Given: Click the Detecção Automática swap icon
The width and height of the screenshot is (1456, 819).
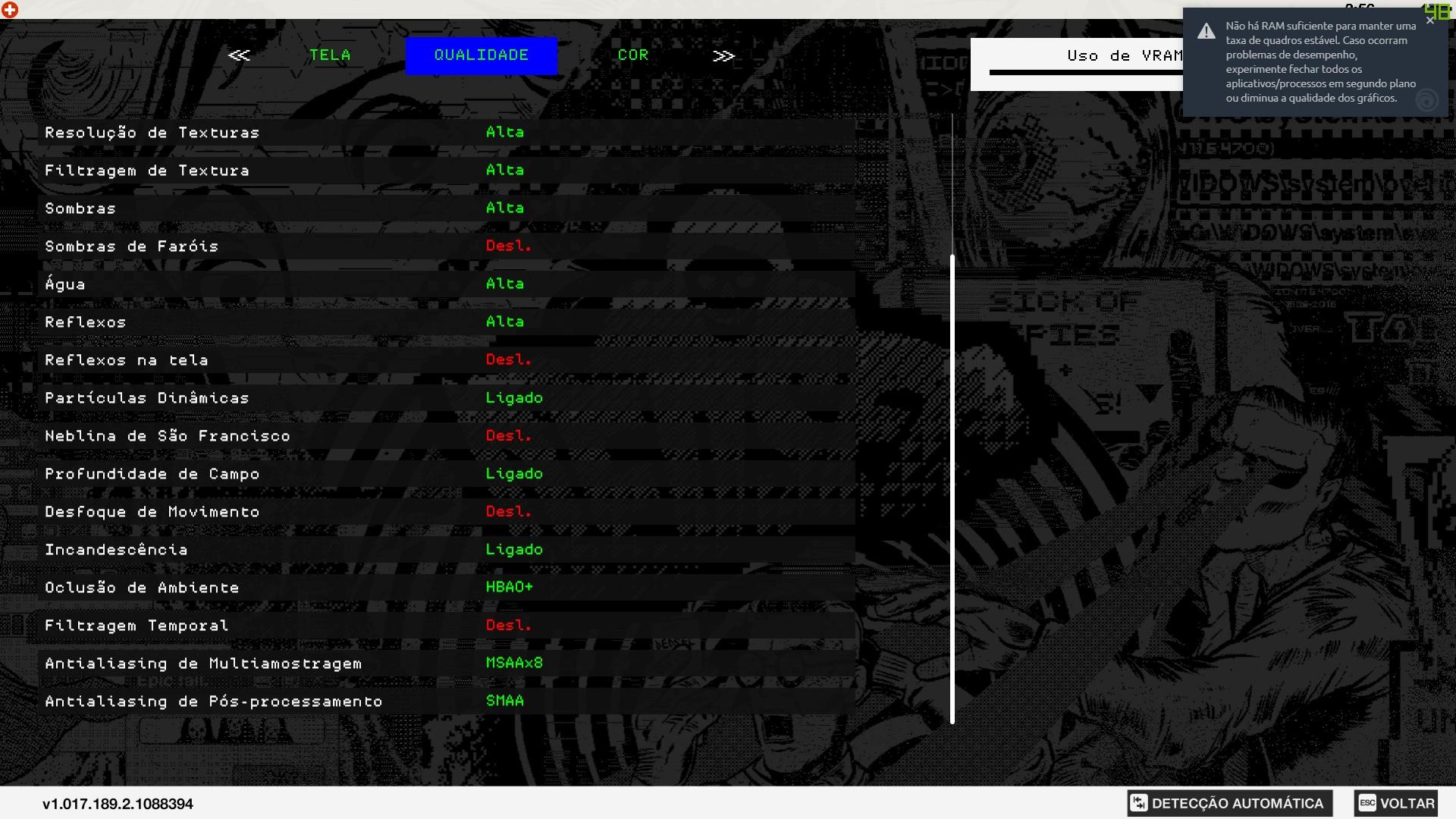Looking at the screenshot, I should pos(1138,803).
